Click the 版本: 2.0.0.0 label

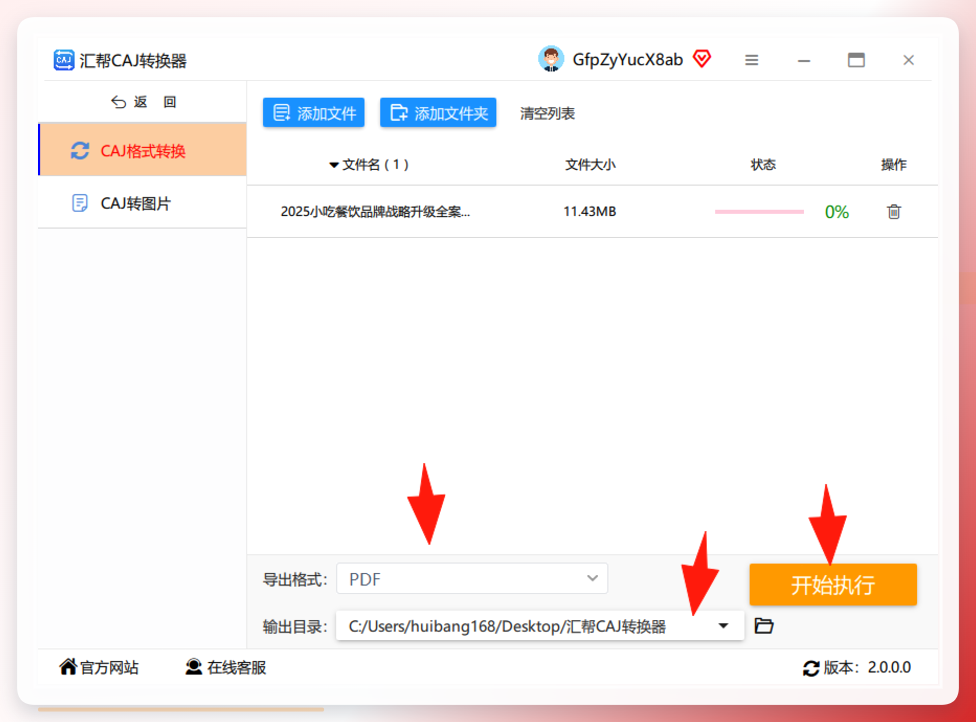coord(866,667)
